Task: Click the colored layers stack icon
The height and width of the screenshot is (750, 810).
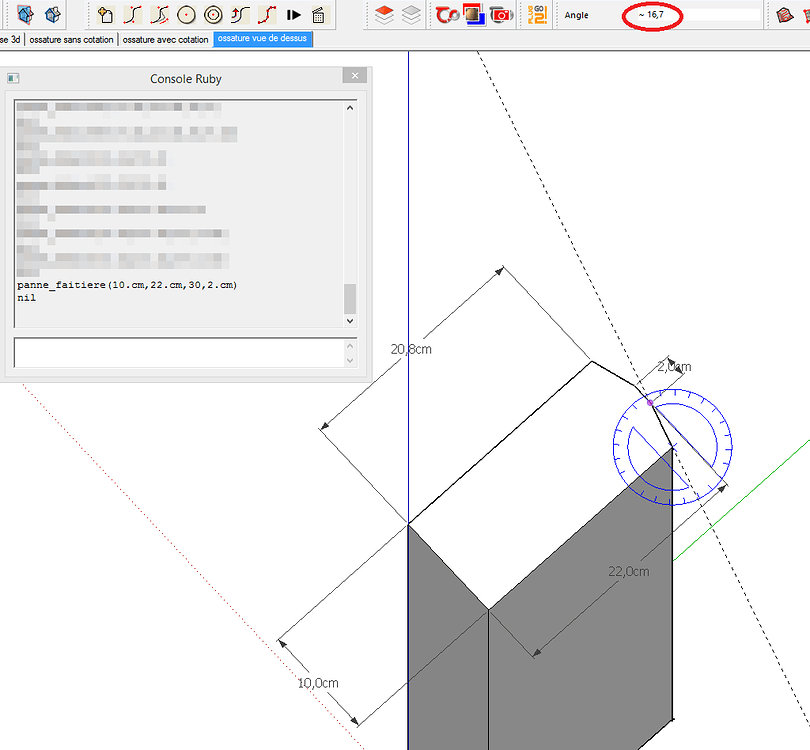Action: (x=383, y=15)
